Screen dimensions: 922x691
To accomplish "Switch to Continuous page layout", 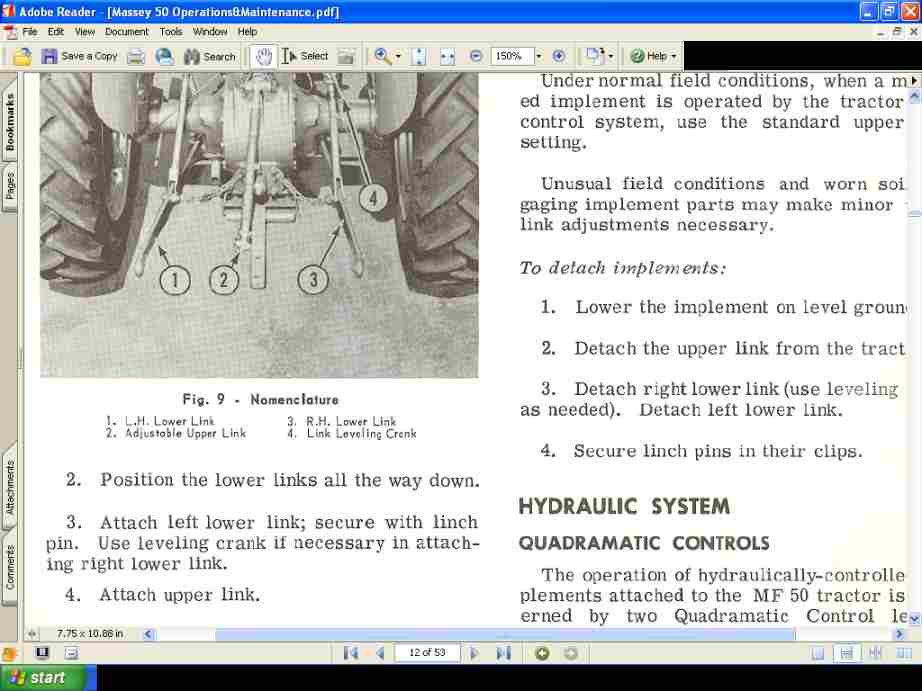I will 845,652.
